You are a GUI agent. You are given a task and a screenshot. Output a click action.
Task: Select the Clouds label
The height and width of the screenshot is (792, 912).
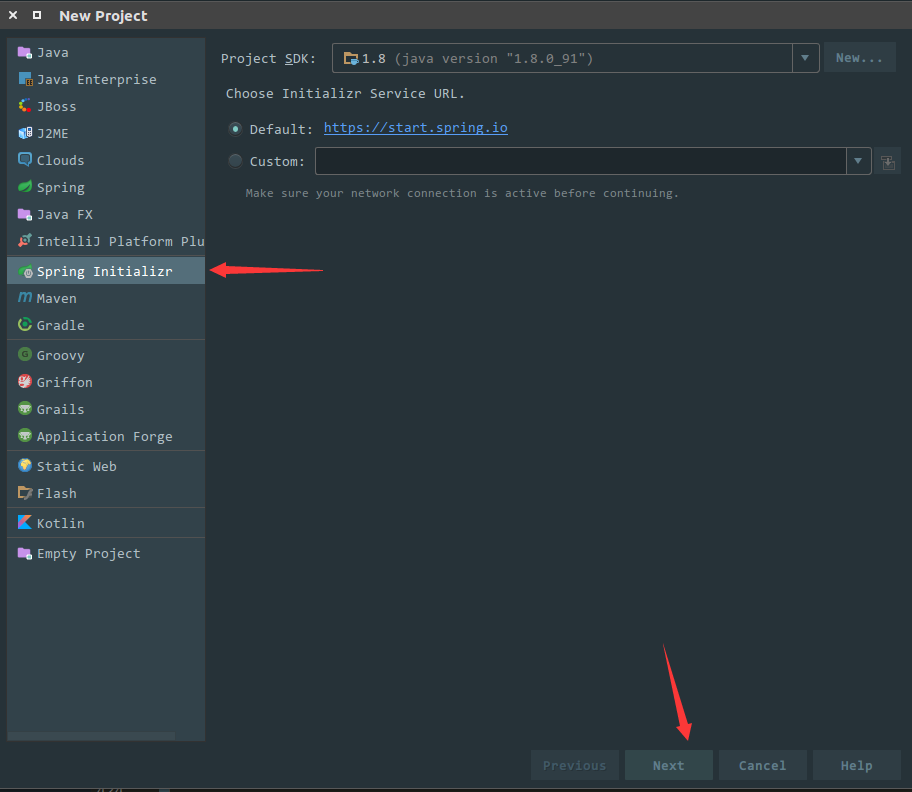tap(60, 160)
